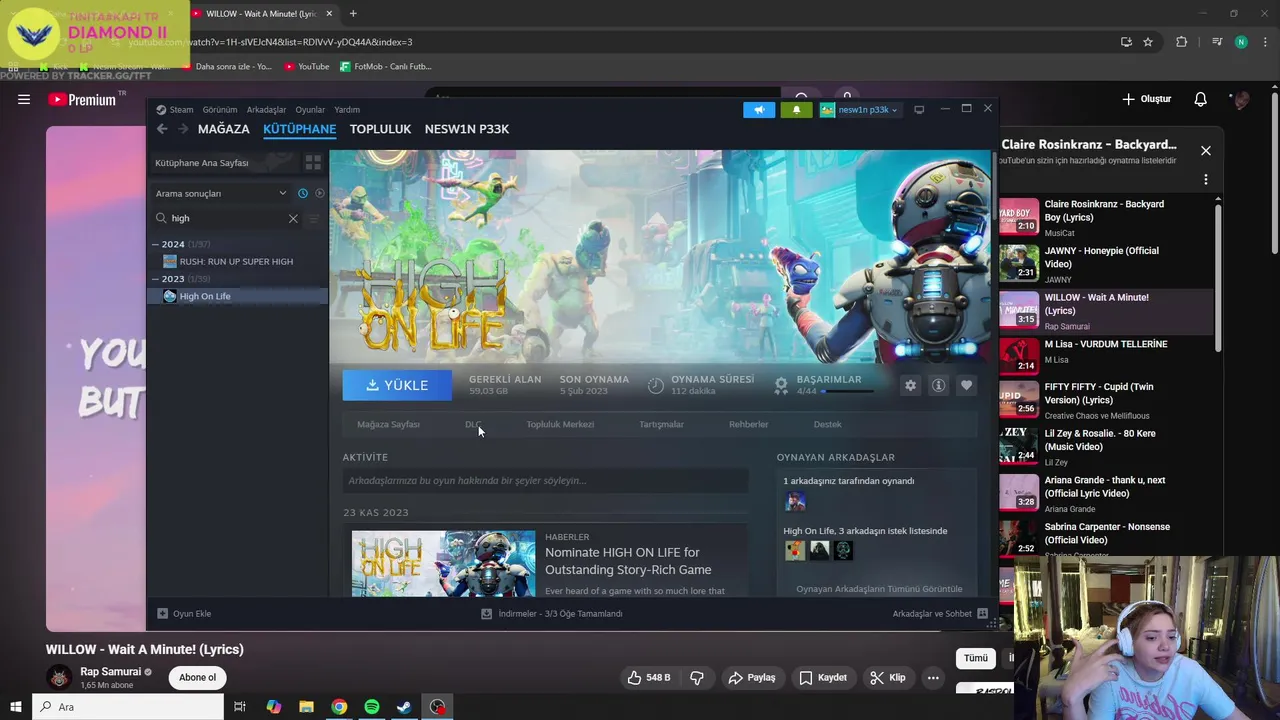1280x720 pixels.
Task: Click the YouTube like thumbs-up button
Action: [x=648, y=677]
